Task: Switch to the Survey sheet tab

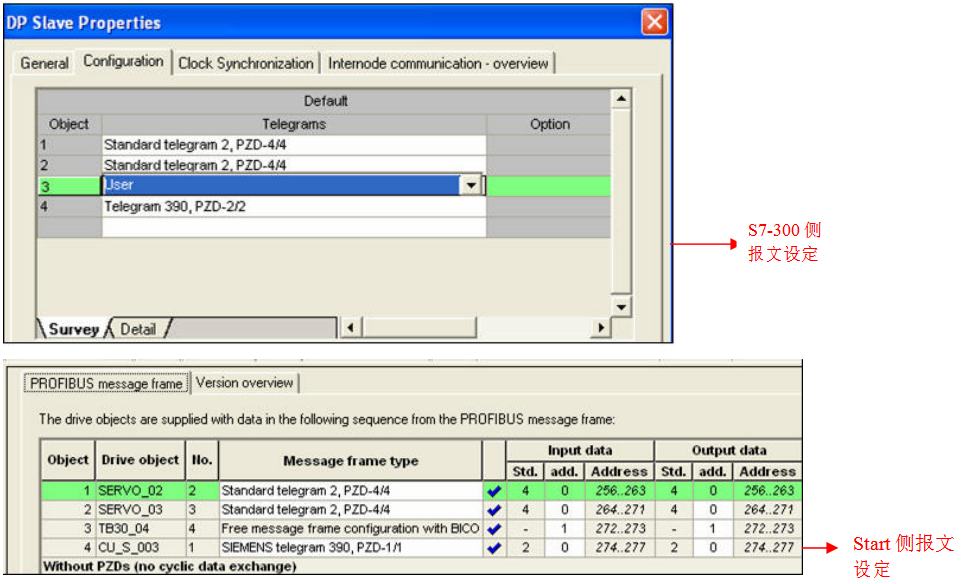Action: point(74,329)
